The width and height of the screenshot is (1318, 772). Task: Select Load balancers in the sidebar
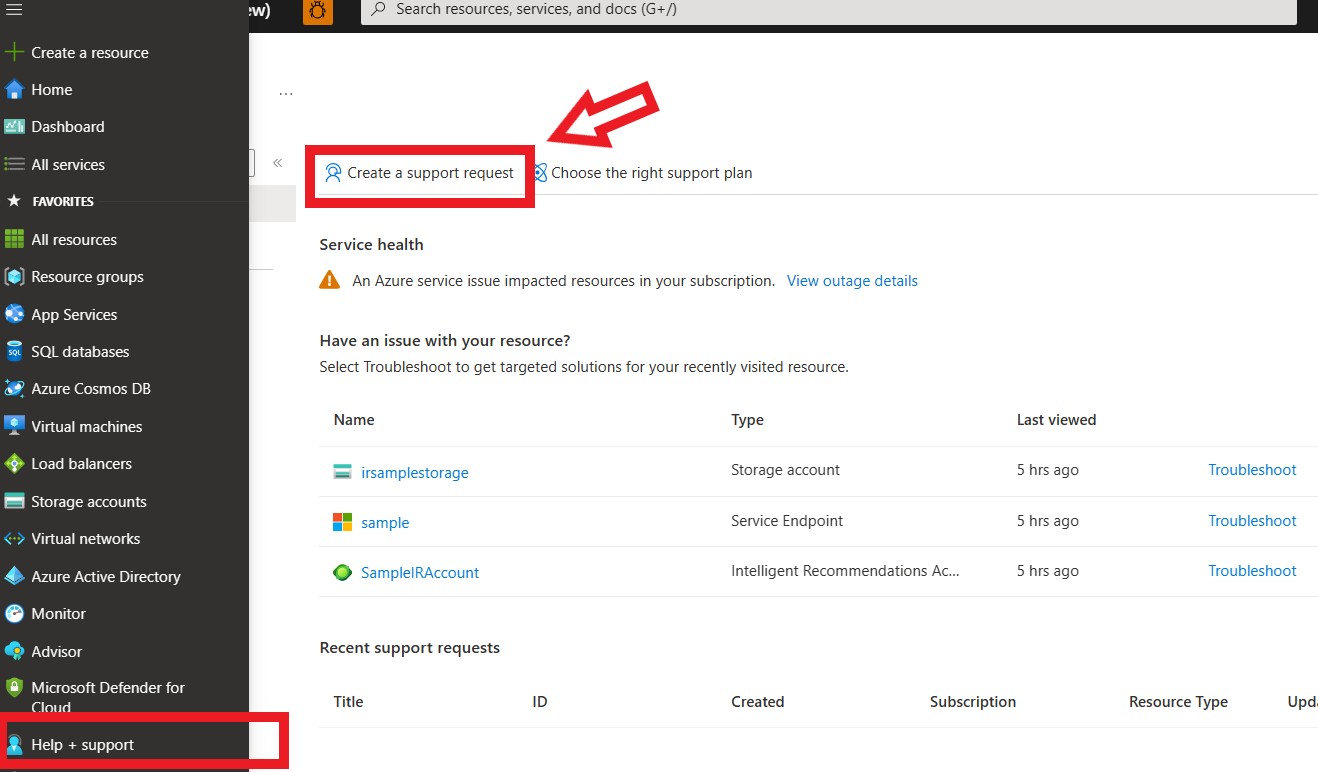(80, 463)
